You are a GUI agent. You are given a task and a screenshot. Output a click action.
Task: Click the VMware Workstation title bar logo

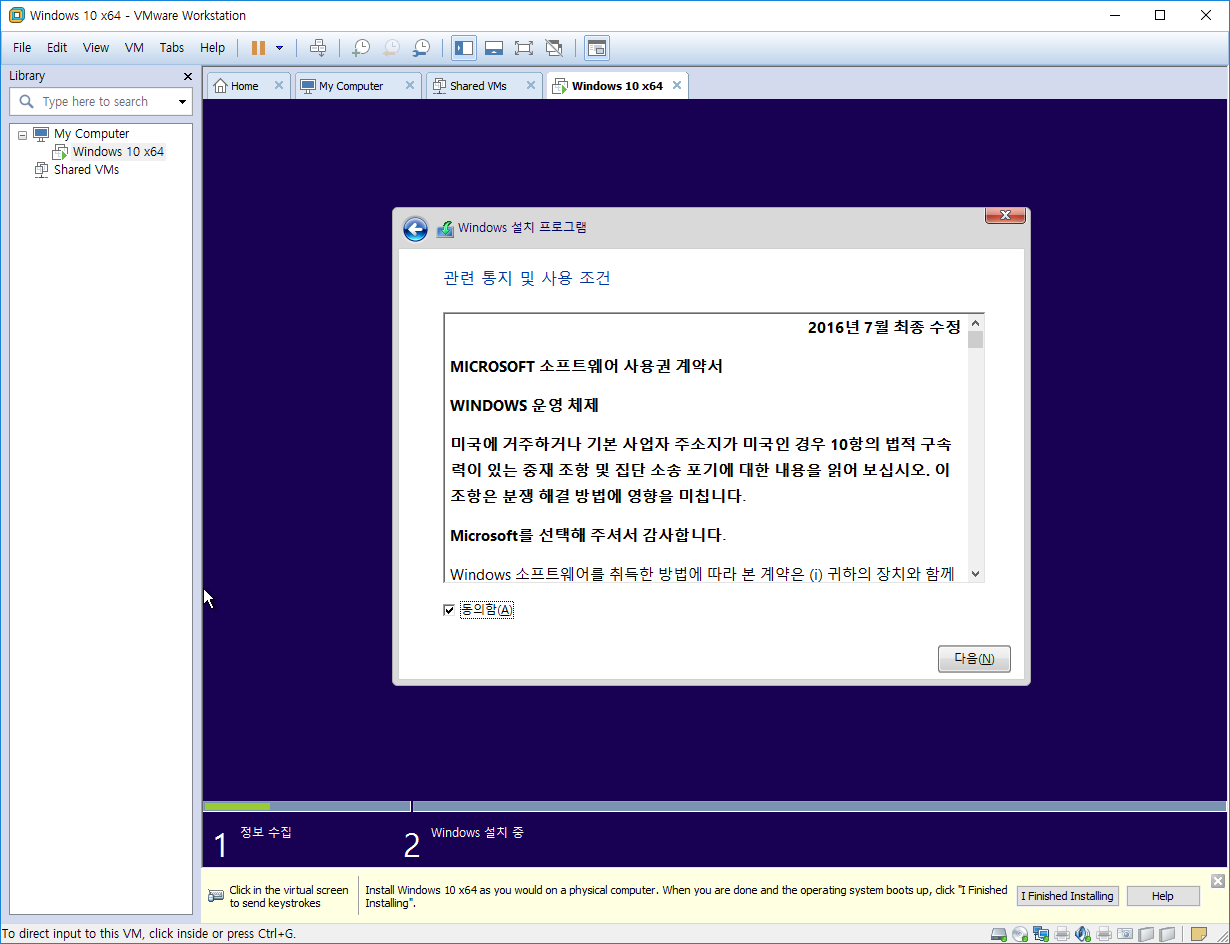click(x=16, y=15)
